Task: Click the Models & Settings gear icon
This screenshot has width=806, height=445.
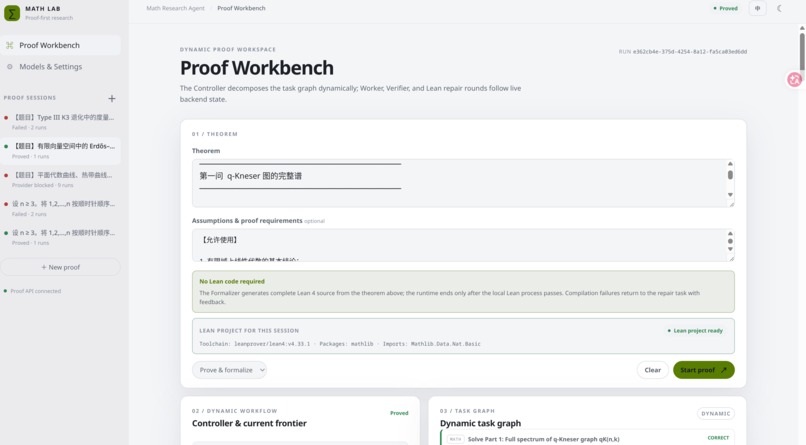Action: (10, 67)
